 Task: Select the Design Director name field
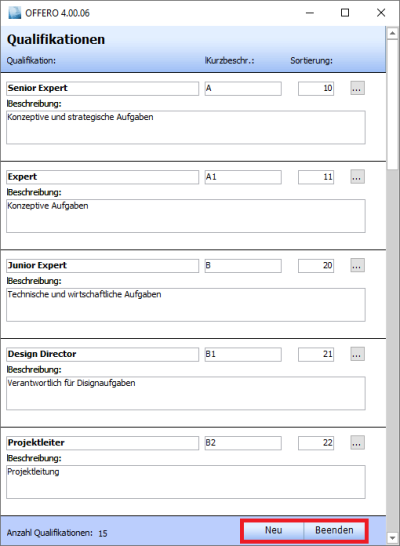pos(102,354)
